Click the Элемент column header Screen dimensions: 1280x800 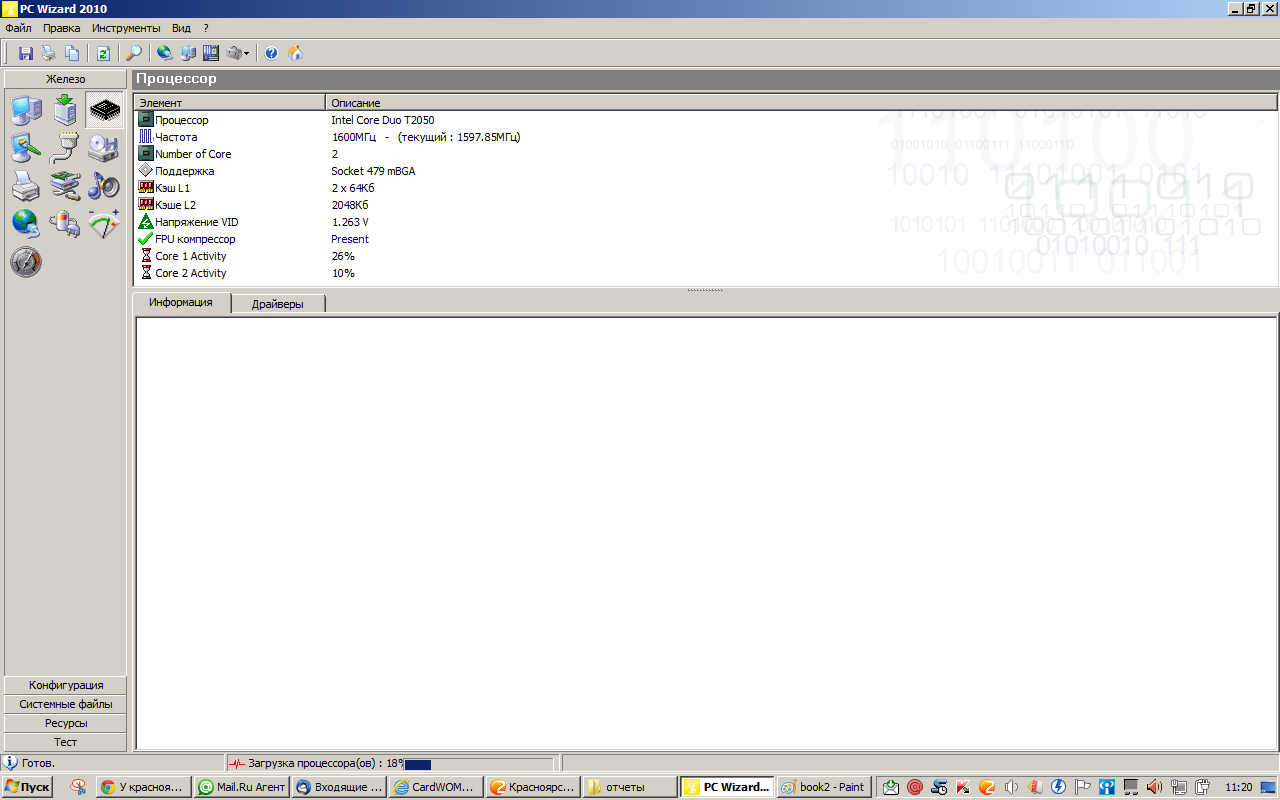pos(230,103)
